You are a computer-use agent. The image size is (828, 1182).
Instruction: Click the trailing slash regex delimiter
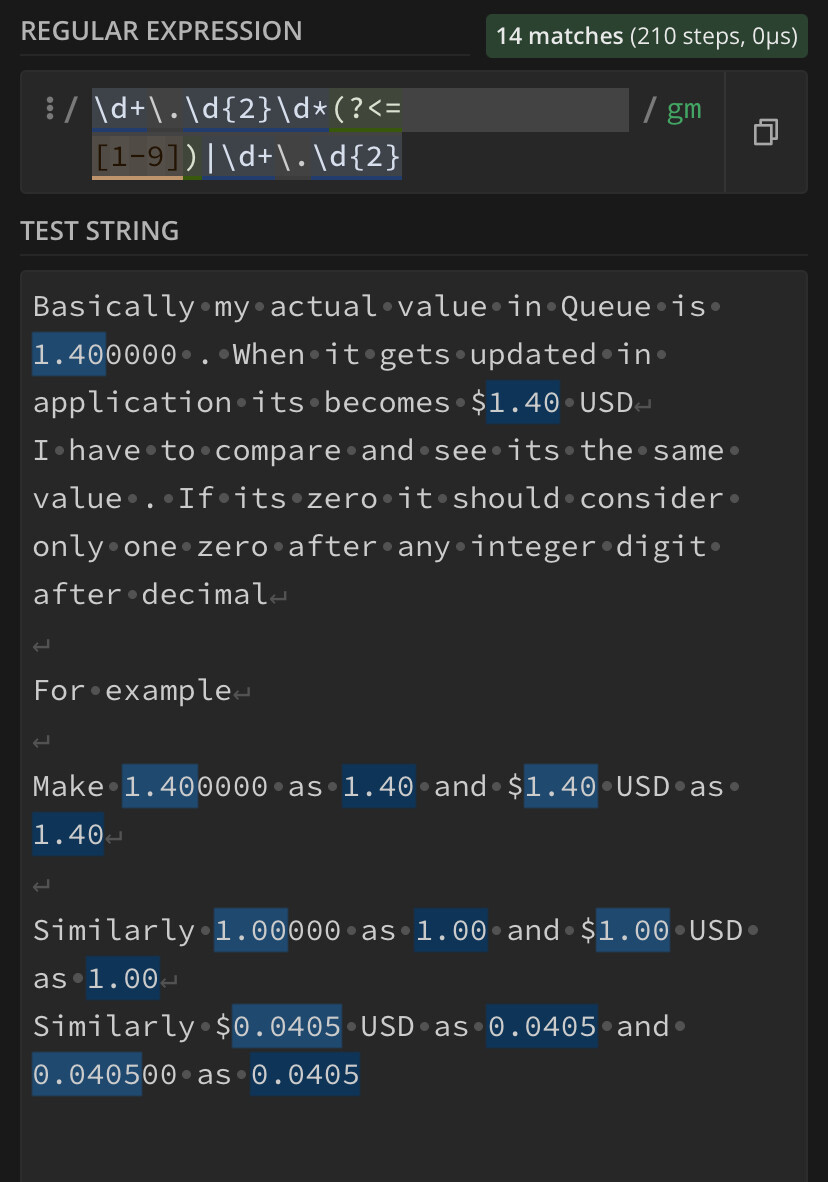pyautogui.click(x=649, y=110)
